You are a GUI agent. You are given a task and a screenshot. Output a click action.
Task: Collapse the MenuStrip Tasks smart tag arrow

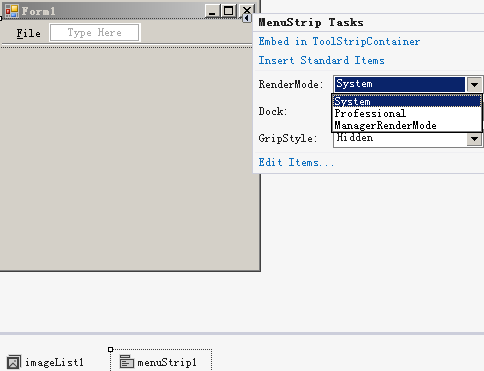click(x=247, y=18)
